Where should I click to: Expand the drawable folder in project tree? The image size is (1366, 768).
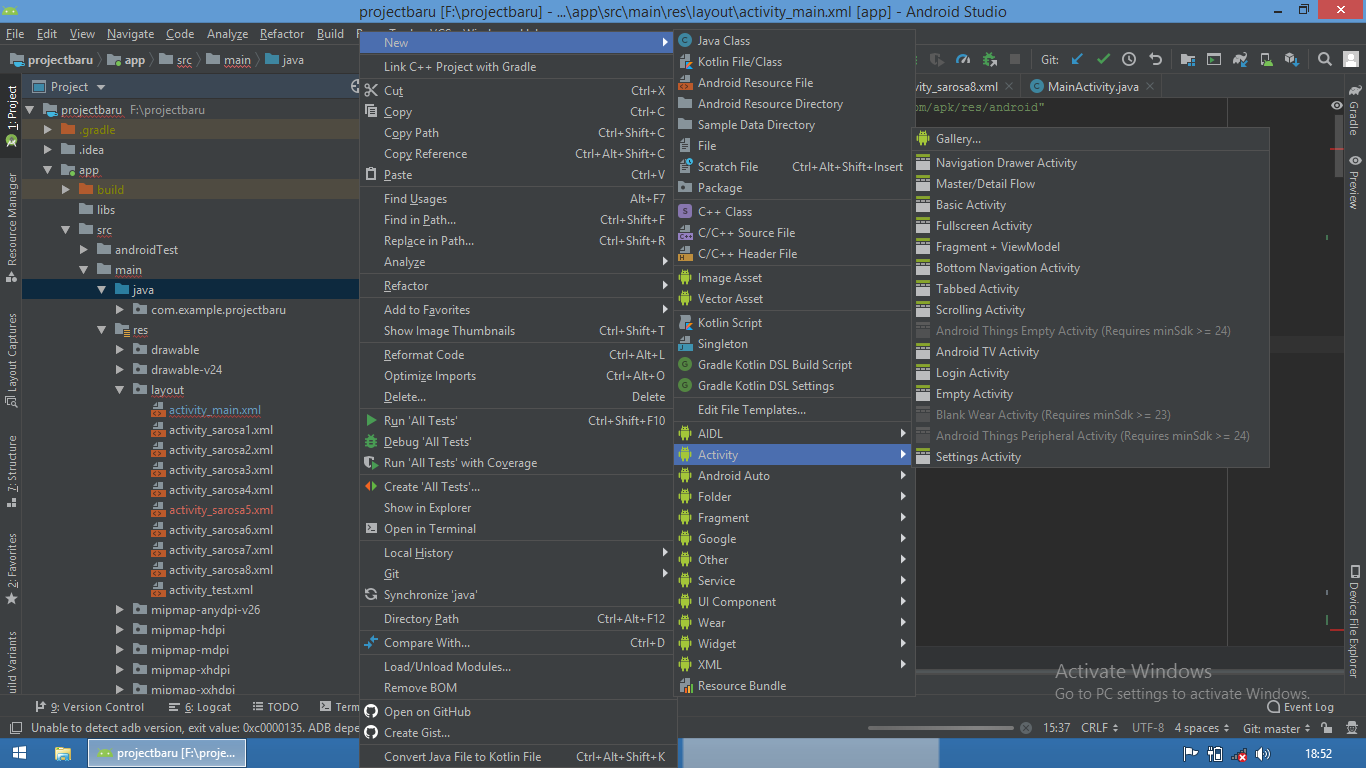point(118,349)
